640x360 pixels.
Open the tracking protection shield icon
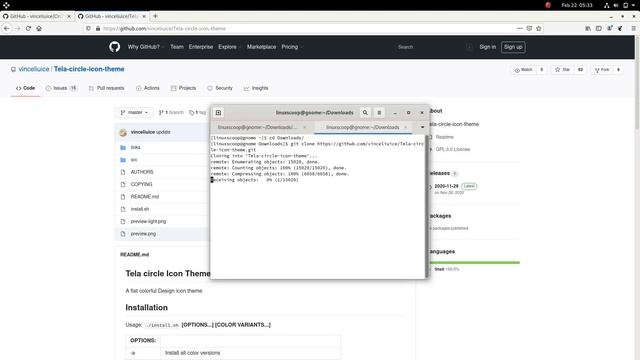point(88,28)
